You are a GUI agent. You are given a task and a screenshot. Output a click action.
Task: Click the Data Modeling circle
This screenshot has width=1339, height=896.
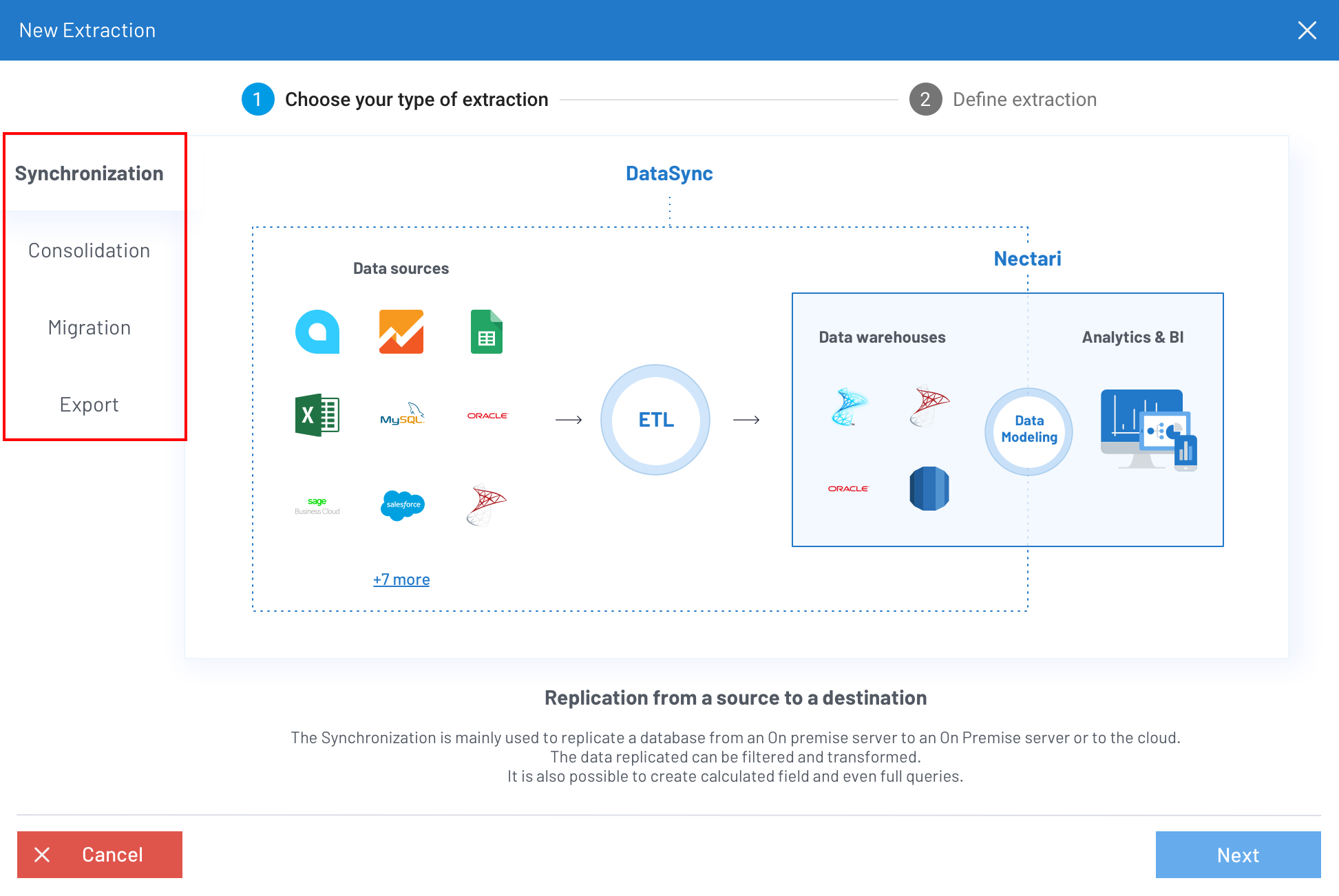point(1029,429)
